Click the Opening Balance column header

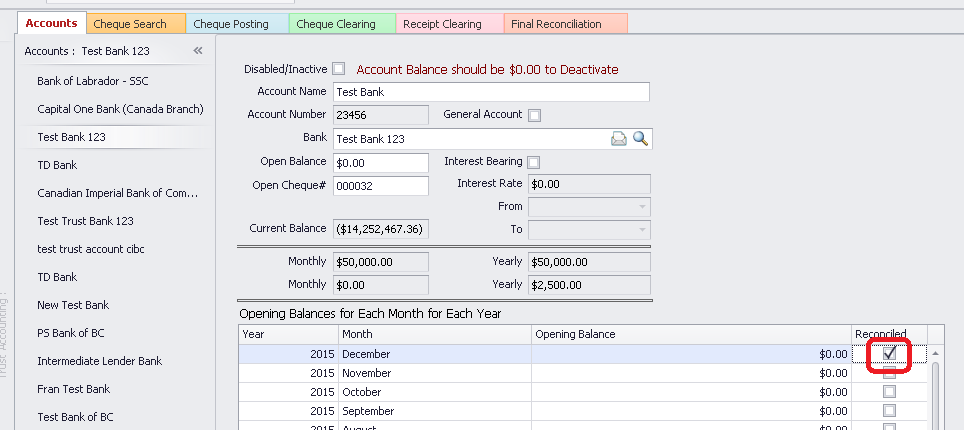click(692, 334)
